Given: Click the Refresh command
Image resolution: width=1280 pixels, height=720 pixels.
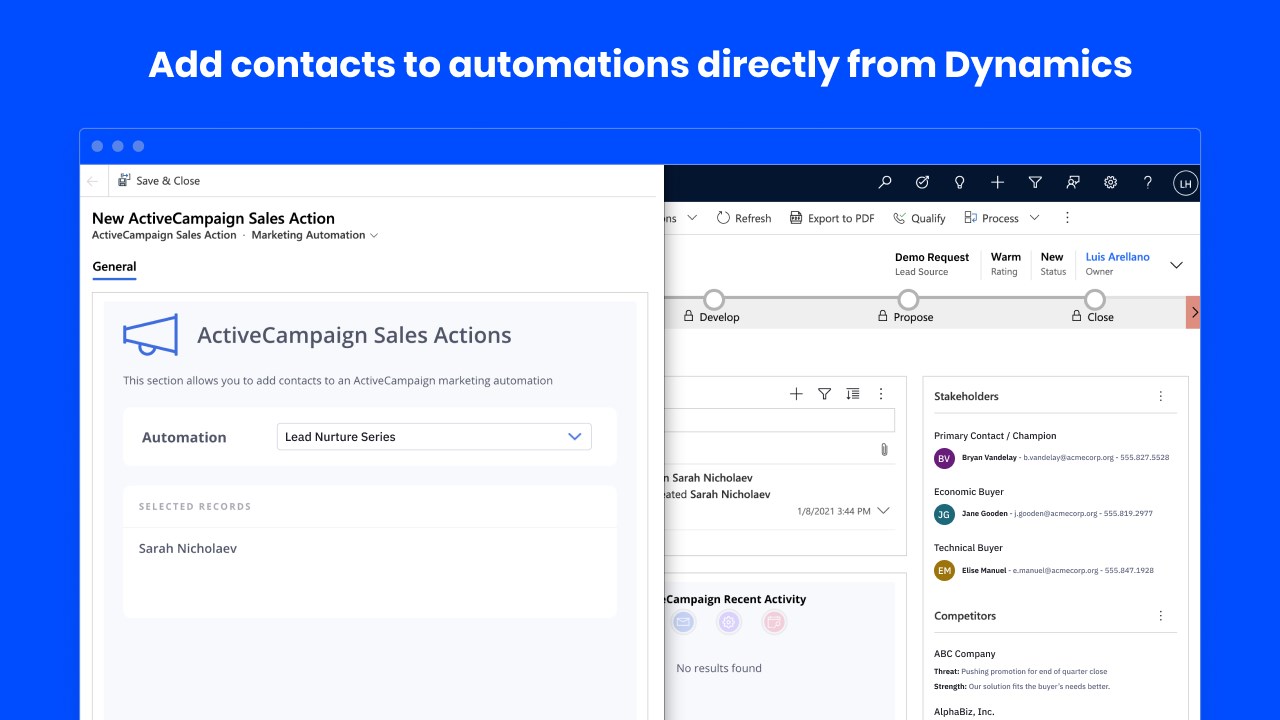Looking at the screenshot, I should (744, 218).
